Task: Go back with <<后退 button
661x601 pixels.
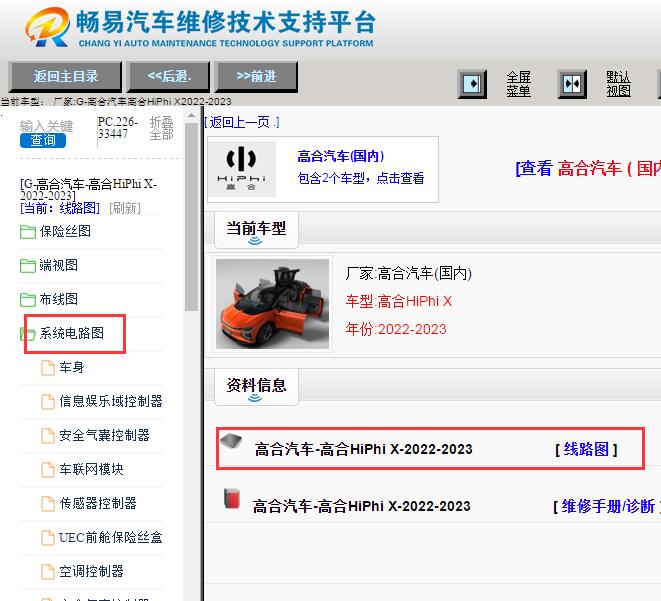Action: 169,77
